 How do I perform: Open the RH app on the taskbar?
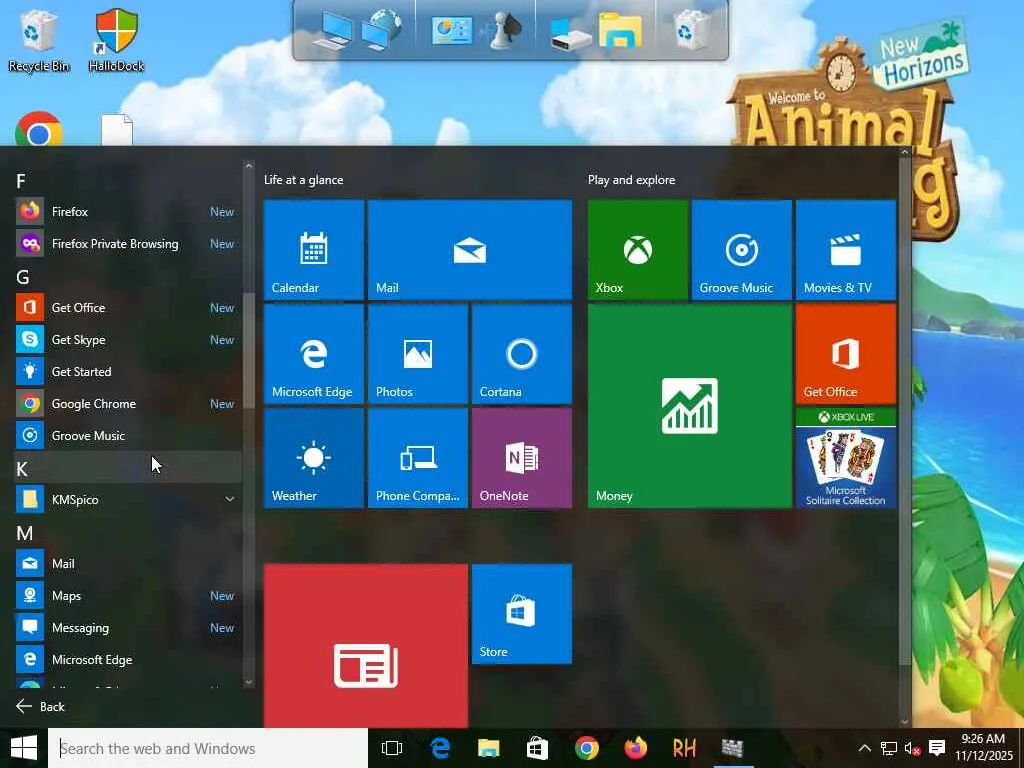coord(684,748)
